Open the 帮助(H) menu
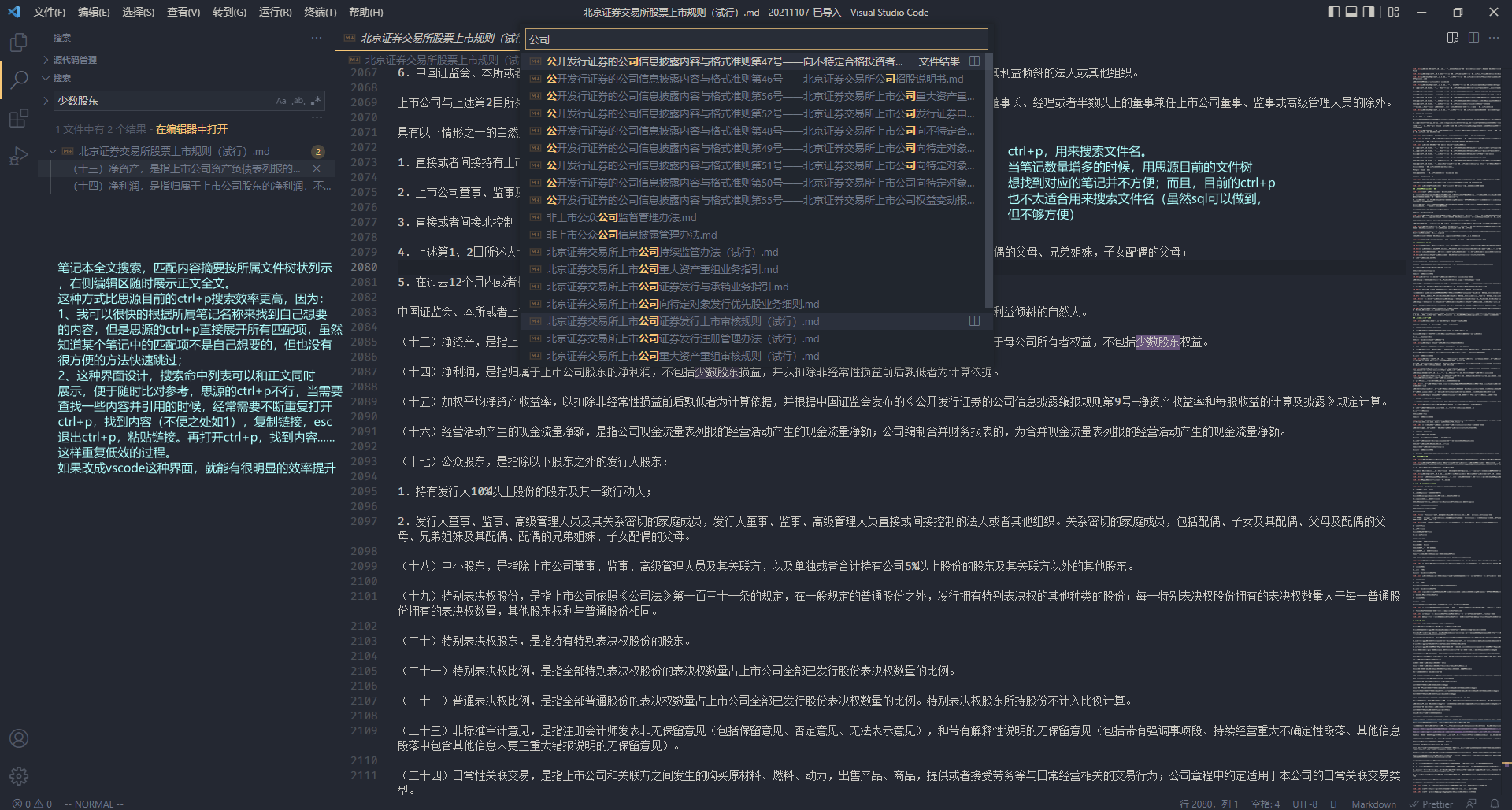 [x=366, y=12]
